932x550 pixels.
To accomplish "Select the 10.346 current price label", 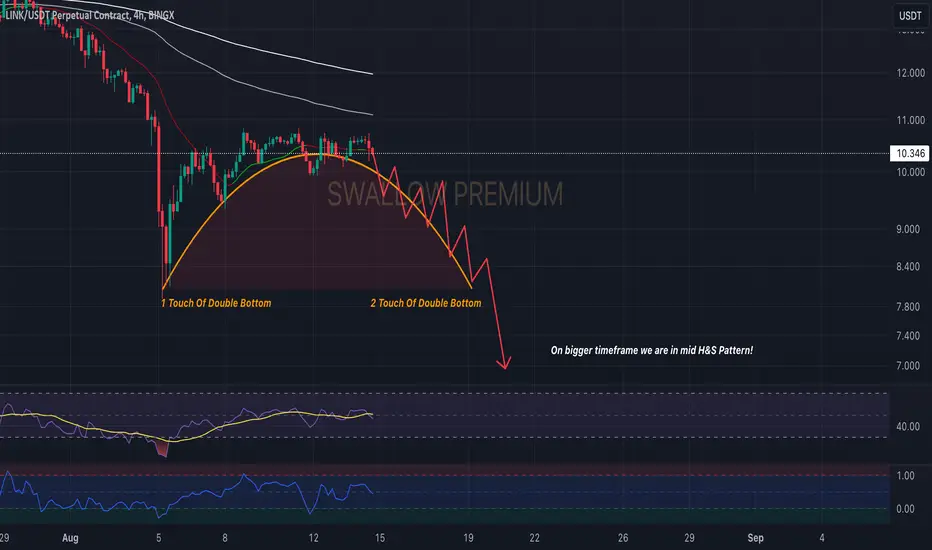I will 909,153.
